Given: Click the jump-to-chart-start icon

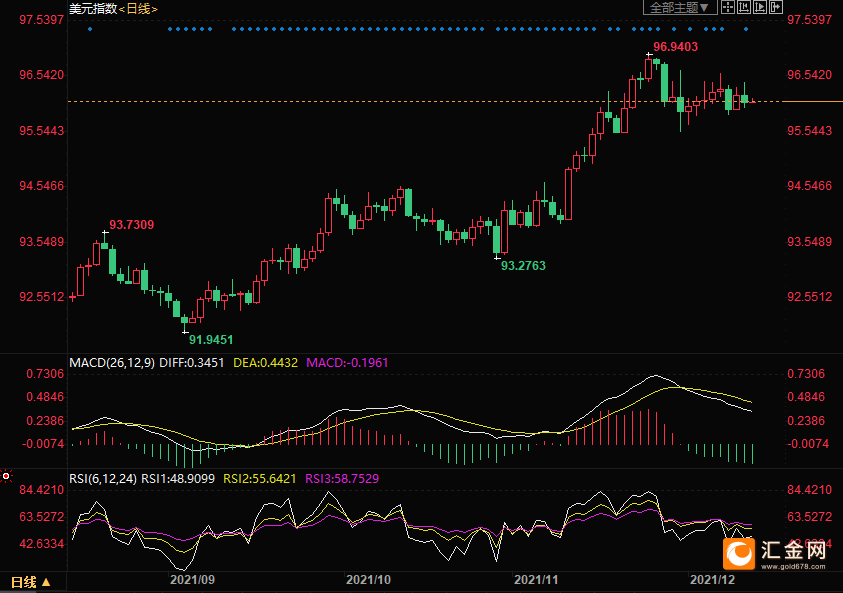Looking at the screenshot, I should click(744, 8).
